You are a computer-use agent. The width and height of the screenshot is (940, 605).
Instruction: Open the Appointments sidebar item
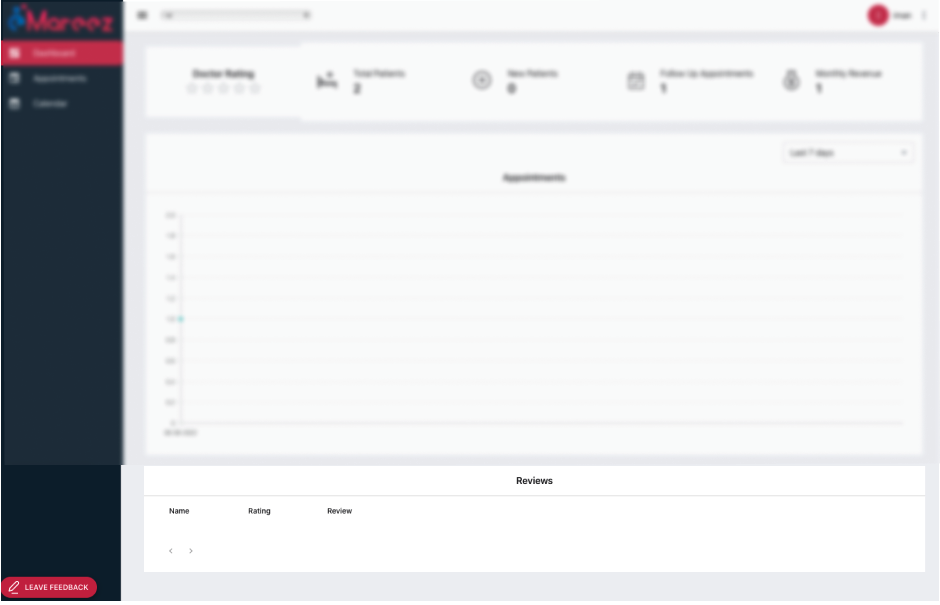click(x=62, y=79)
